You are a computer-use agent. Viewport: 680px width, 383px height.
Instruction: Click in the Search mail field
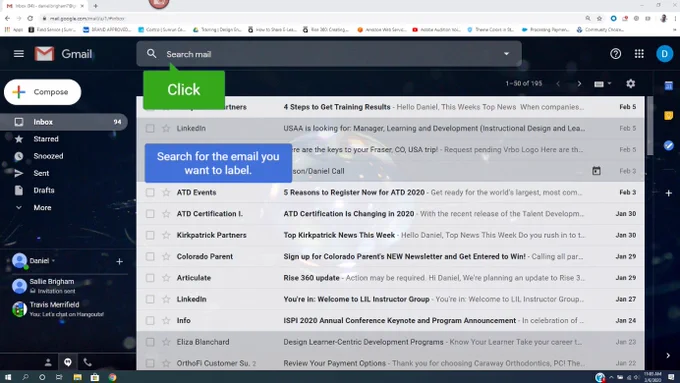click(329, 54)
